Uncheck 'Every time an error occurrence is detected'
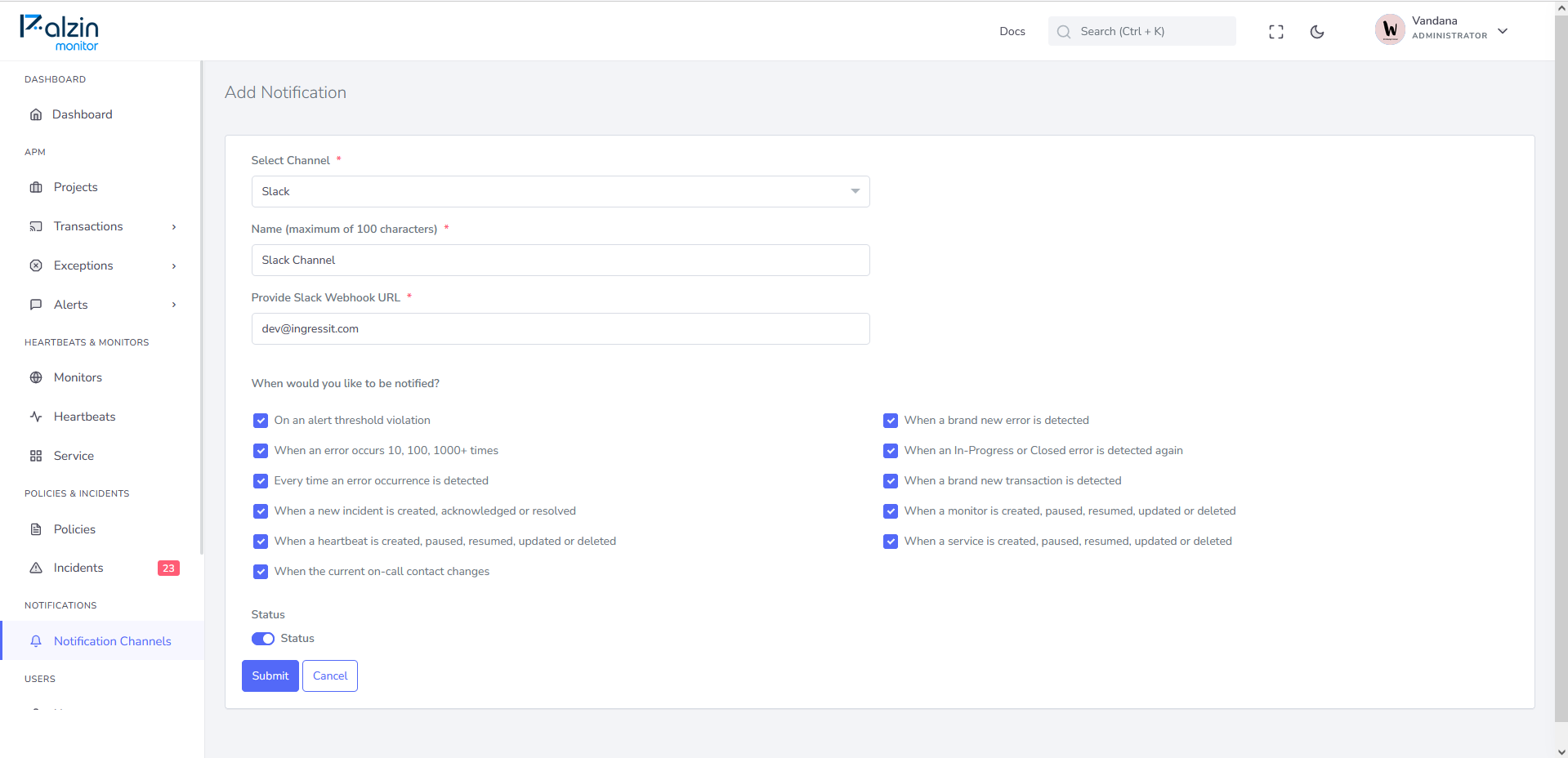This screenshot has width=1568, height=758. pos(261,481)
